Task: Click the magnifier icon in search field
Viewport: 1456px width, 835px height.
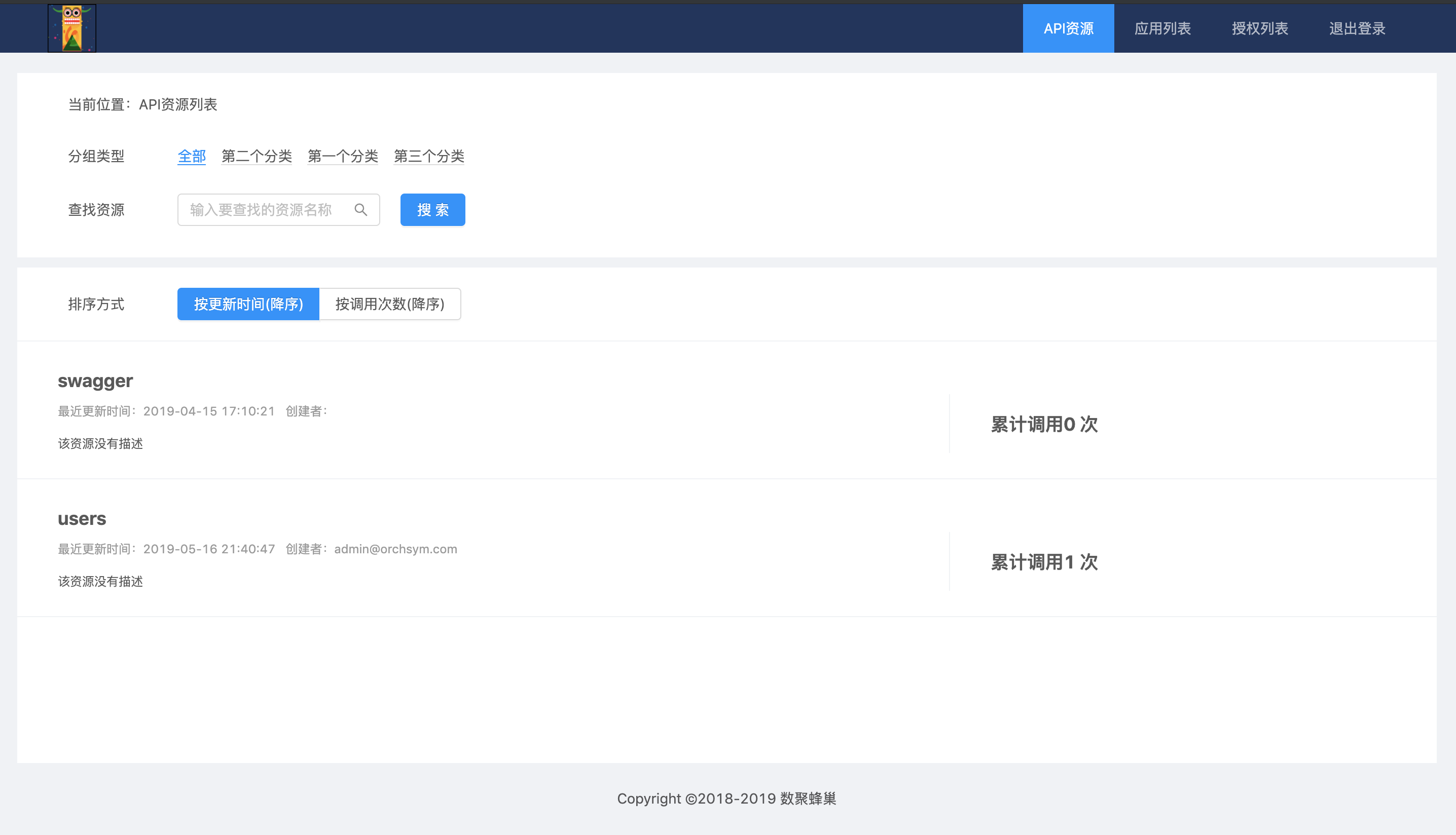Action: 360,210
